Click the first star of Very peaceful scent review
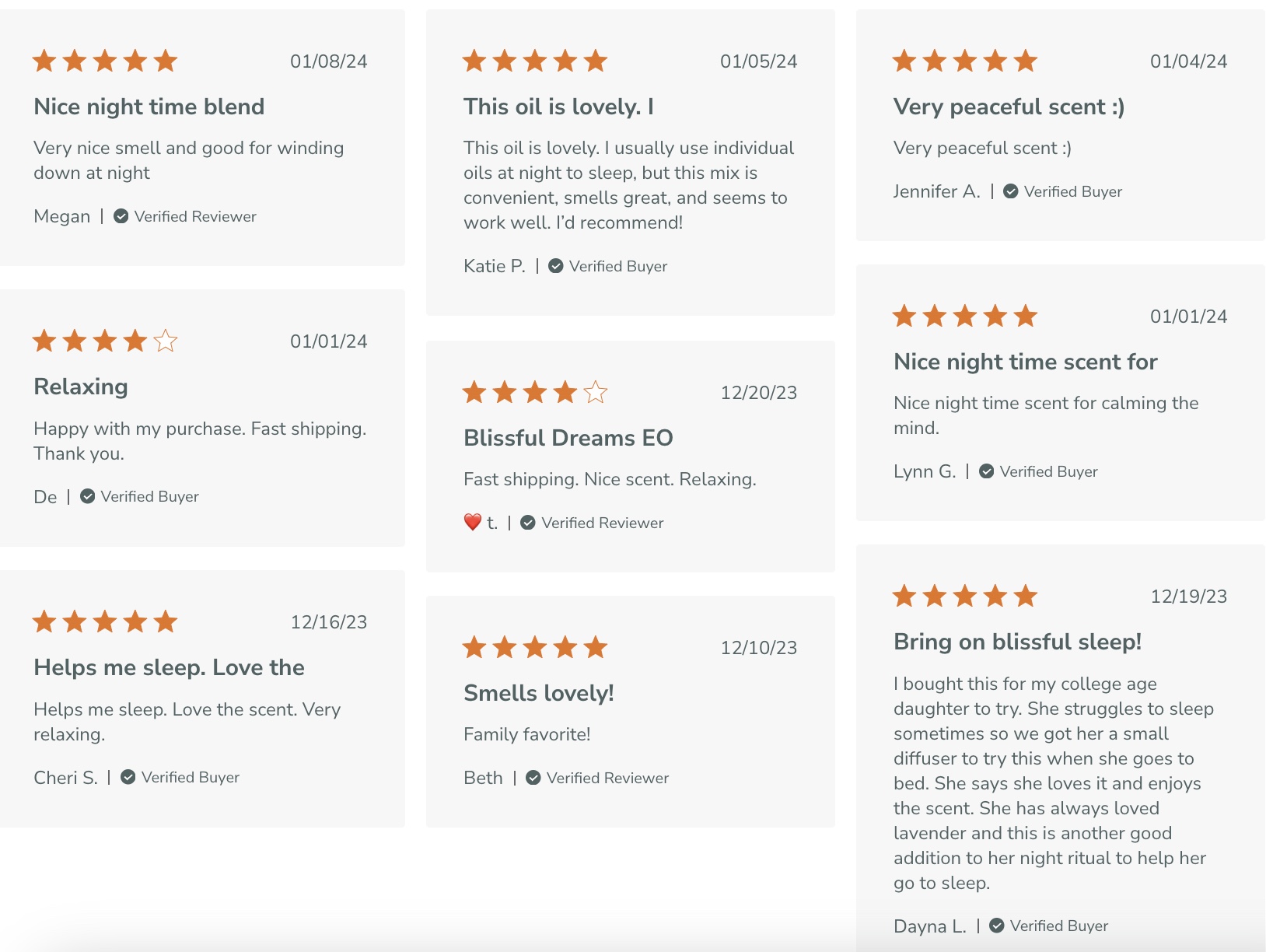 pyautogui.click(x=904, y=61)
